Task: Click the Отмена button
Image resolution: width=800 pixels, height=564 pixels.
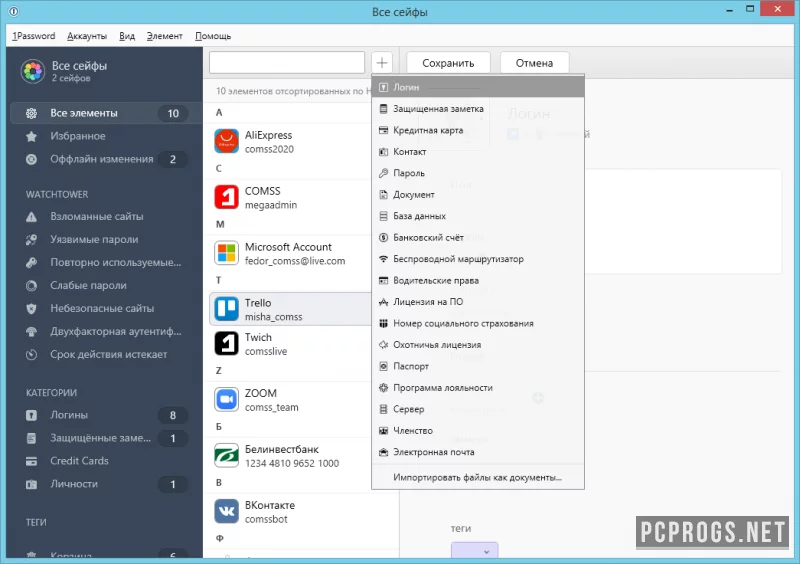Action: click(x=534, y=63)
